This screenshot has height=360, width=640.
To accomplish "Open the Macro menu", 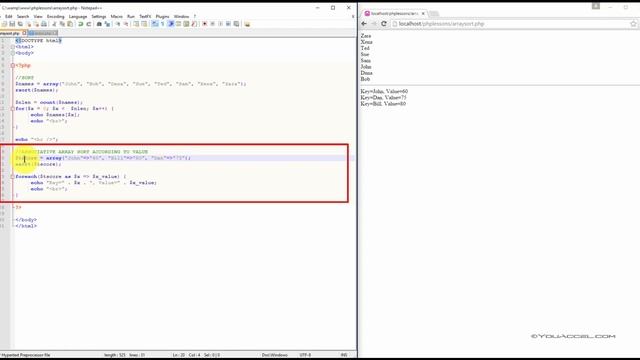I will click(116, 16).
